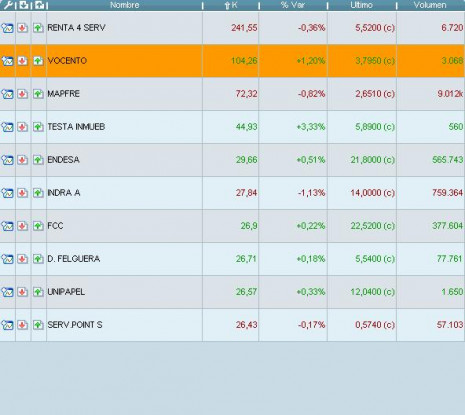The image size is (465, 415).
Task: Click the 12,0400 (c) last price
Action: click(x=373, y=292)
